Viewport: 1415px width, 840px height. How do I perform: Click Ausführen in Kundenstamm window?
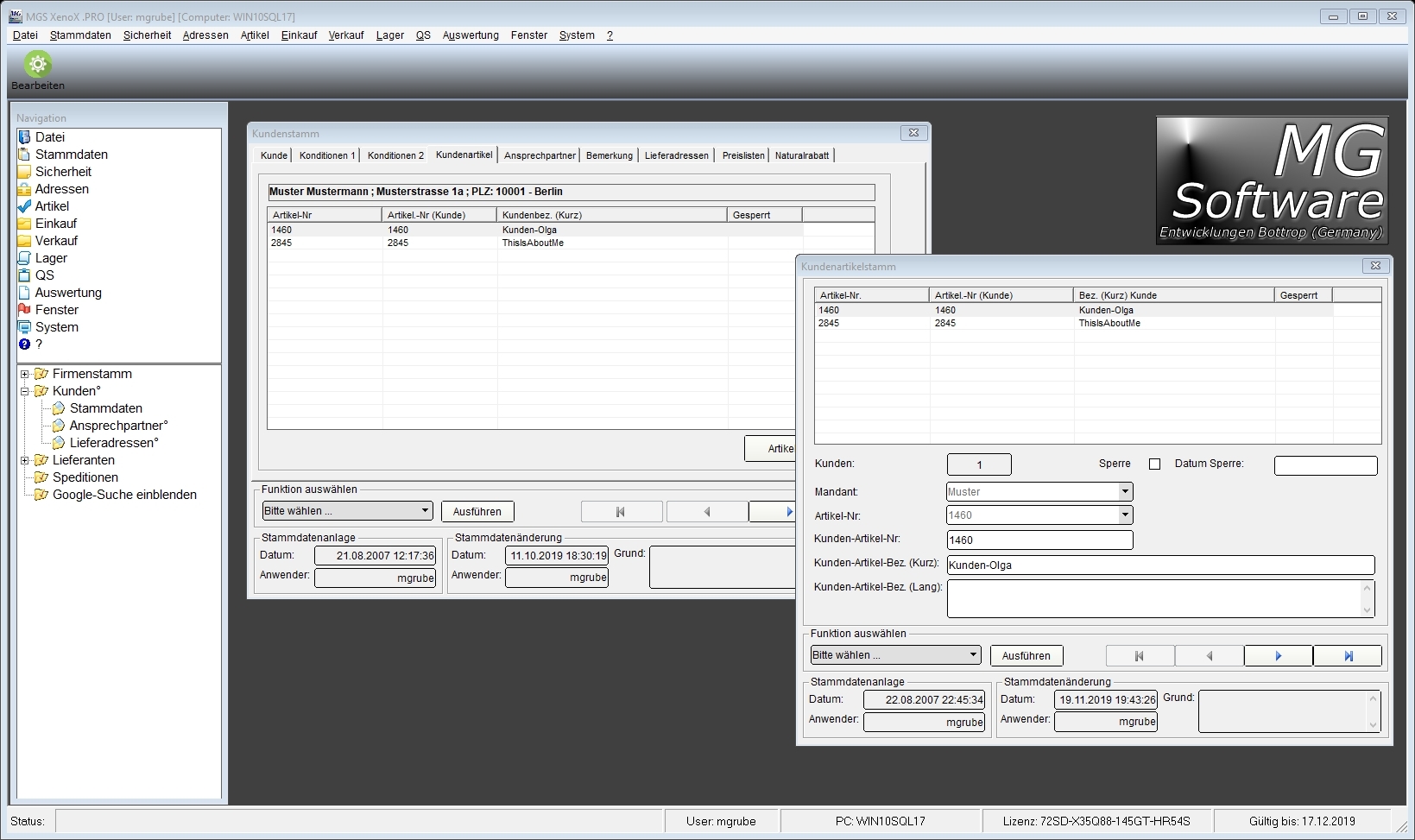click(x=477, y=512)
